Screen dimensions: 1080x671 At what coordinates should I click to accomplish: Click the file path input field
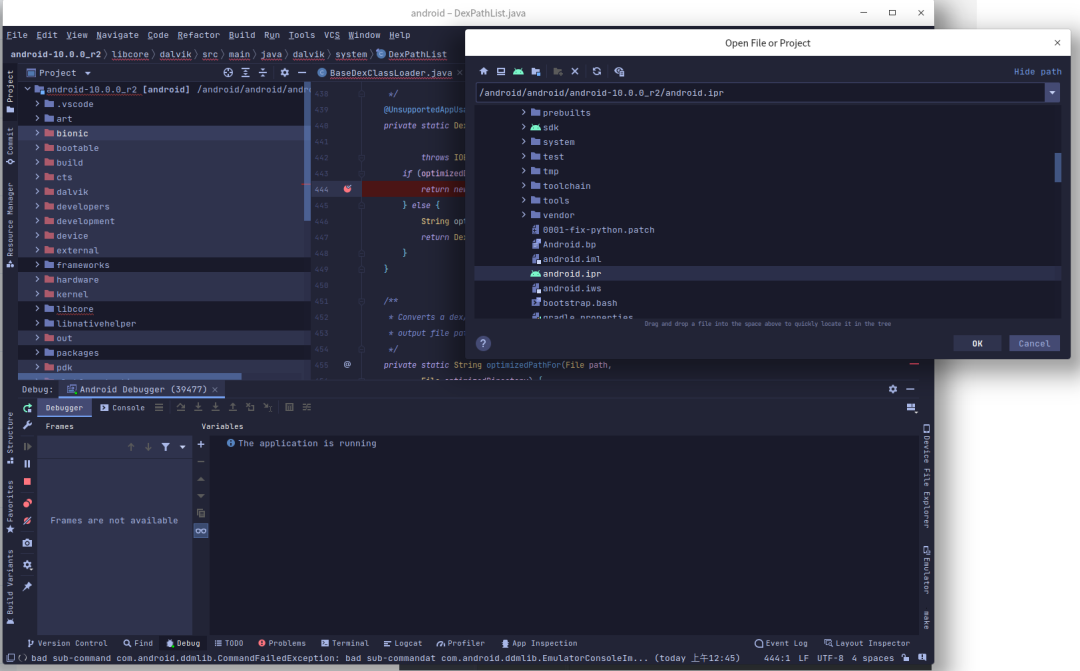point(760,93)
